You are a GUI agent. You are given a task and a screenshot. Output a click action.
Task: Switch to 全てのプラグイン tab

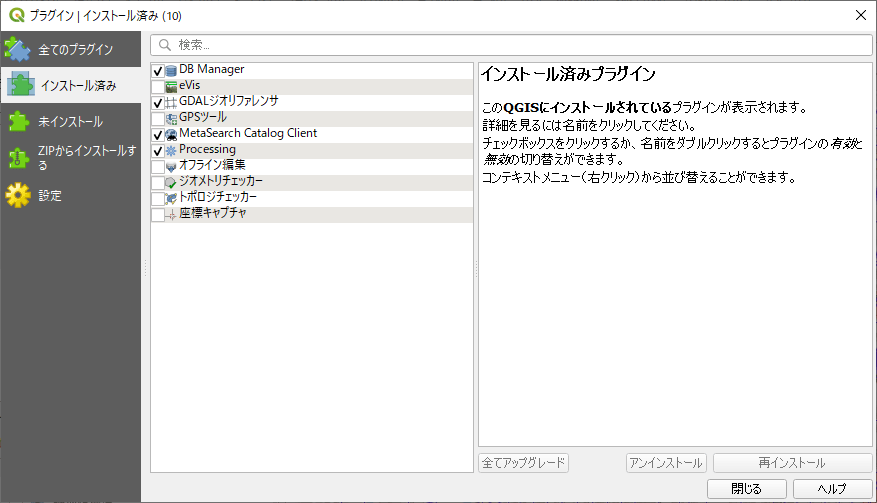pos(71,49)
